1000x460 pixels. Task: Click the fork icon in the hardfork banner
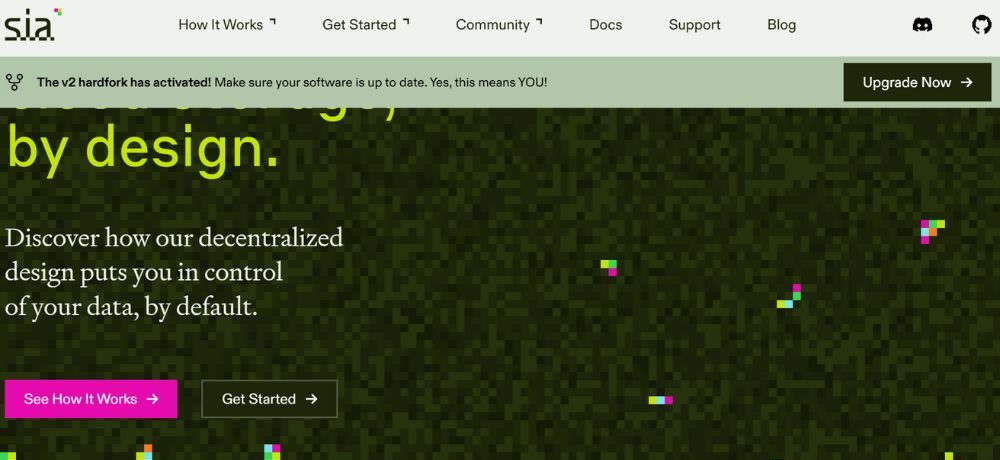[x=14, y=82]
